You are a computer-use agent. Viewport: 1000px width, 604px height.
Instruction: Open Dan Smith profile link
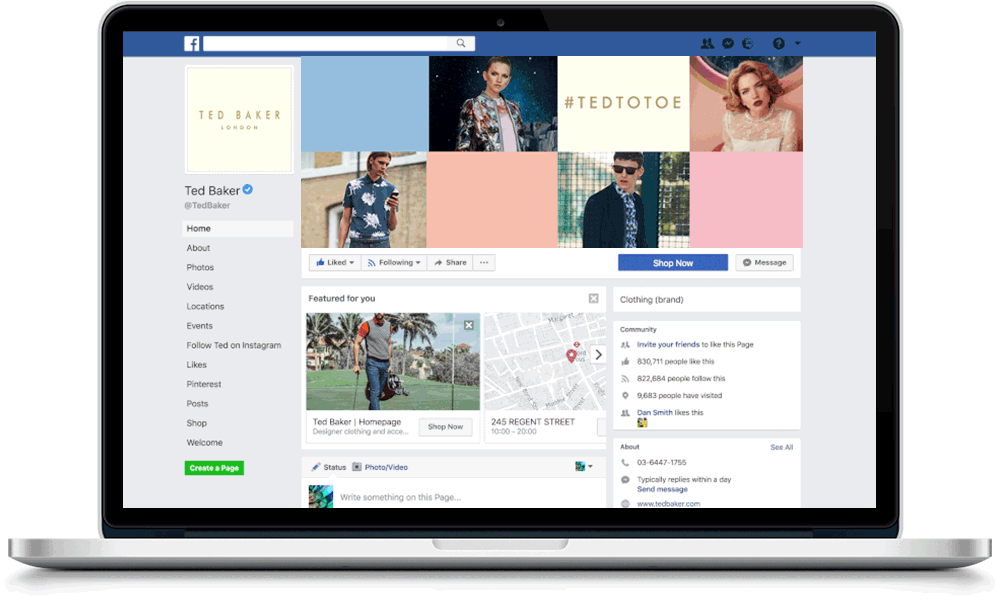[x=654, y=413]
